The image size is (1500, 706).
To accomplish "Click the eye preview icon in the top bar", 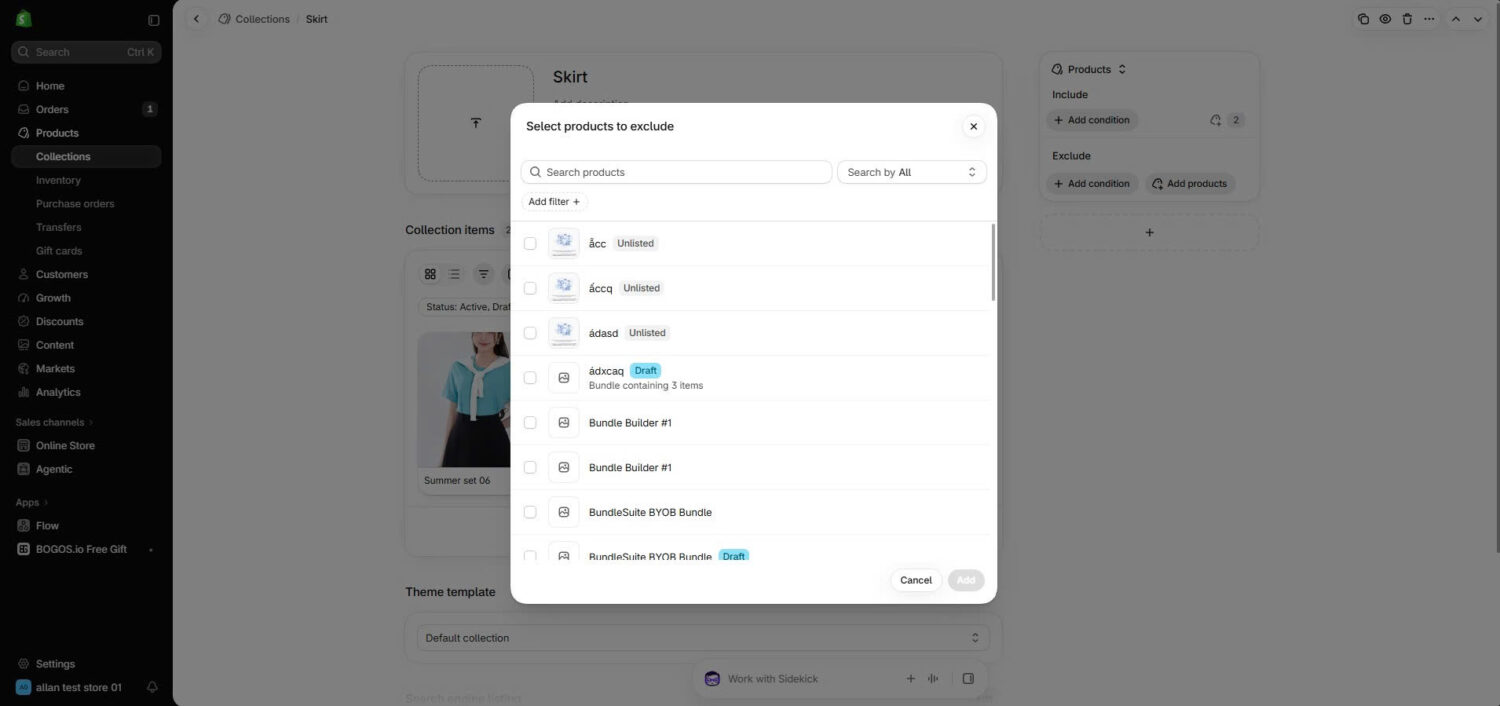I will pyautogui.click(x=1385, y=19).
